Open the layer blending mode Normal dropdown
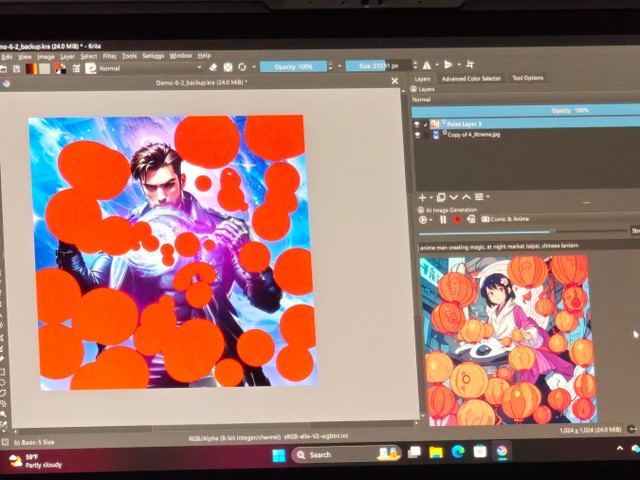 click(526, 99)
